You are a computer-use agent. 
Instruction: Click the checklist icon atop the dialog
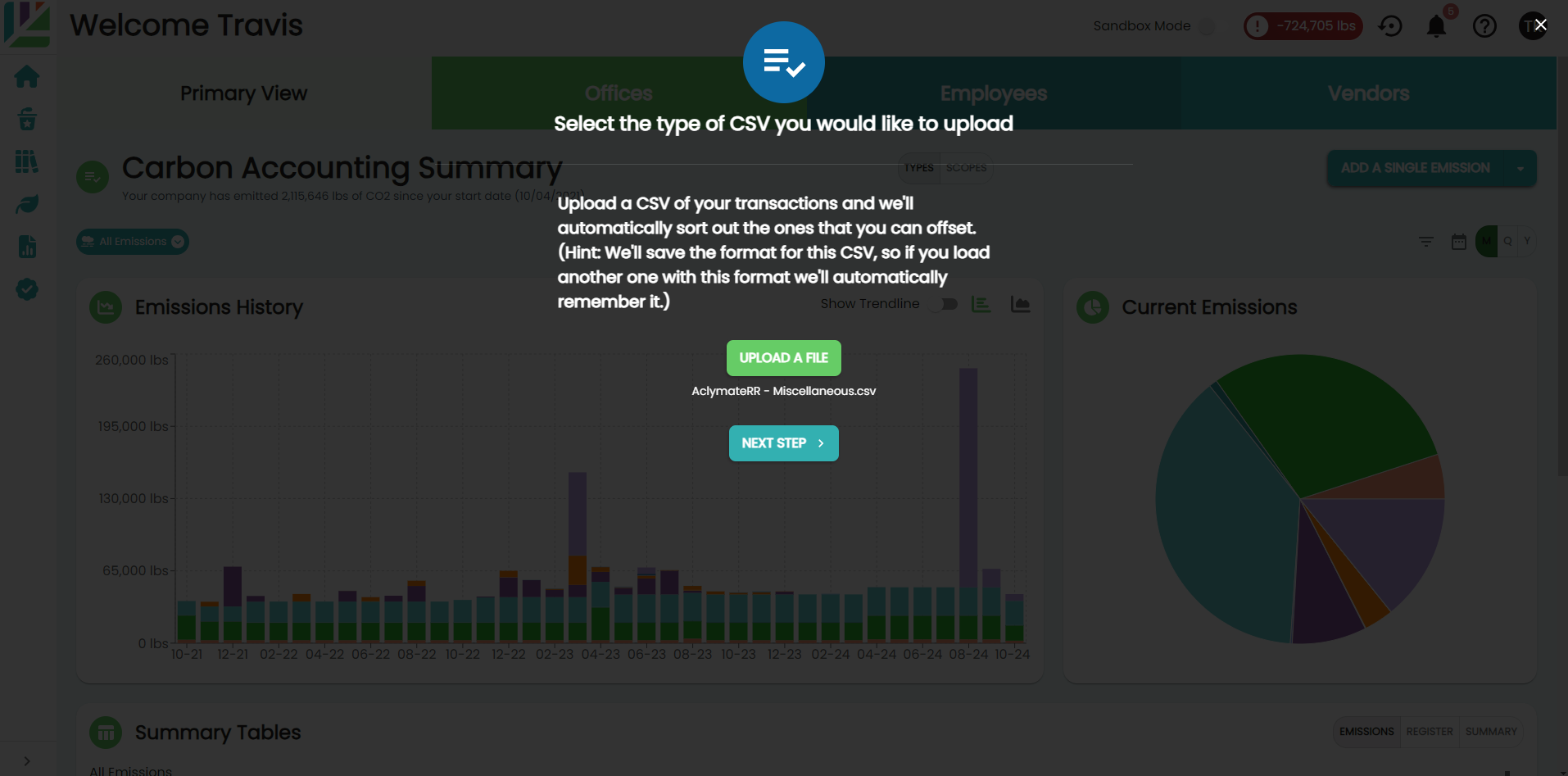click(784, 62)
